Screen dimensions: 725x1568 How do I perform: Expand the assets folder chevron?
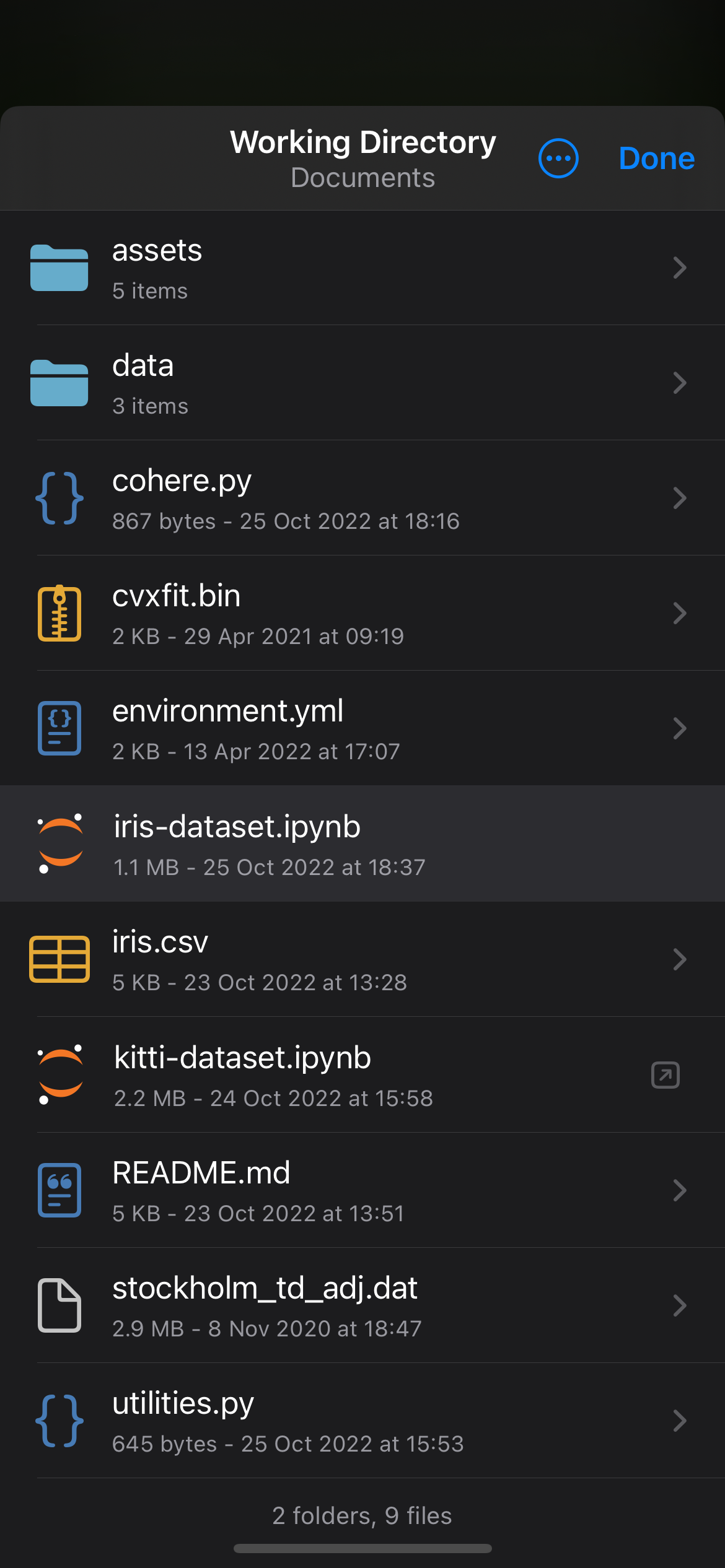point(680,268)
